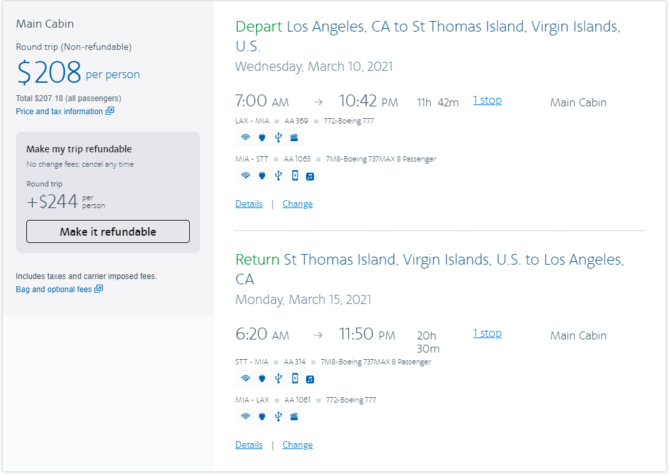
Task: Change the departing March 10 flight
Action: tap(297, 204)
